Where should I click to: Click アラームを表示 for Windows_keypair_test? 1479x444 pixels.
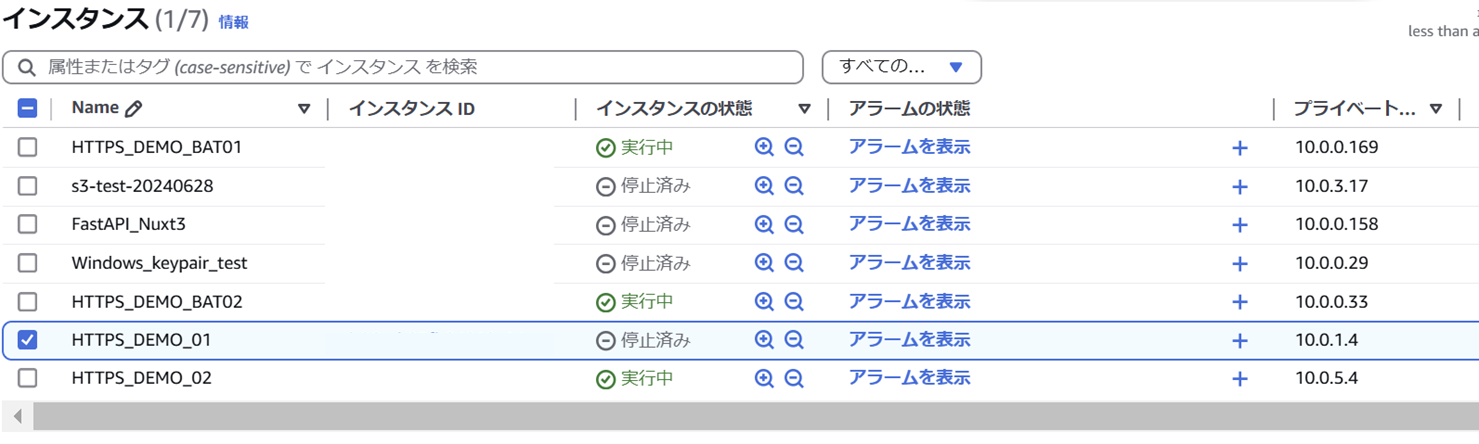click(x=909, y=262)
